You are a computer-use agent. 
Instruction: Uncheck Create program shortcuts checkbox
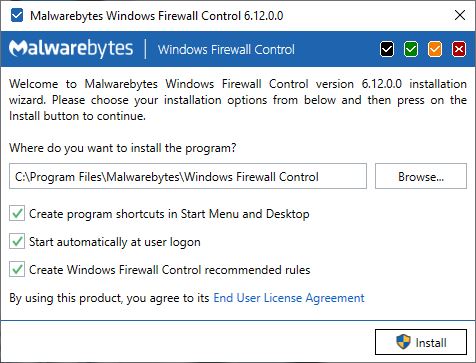pos(17,213)
